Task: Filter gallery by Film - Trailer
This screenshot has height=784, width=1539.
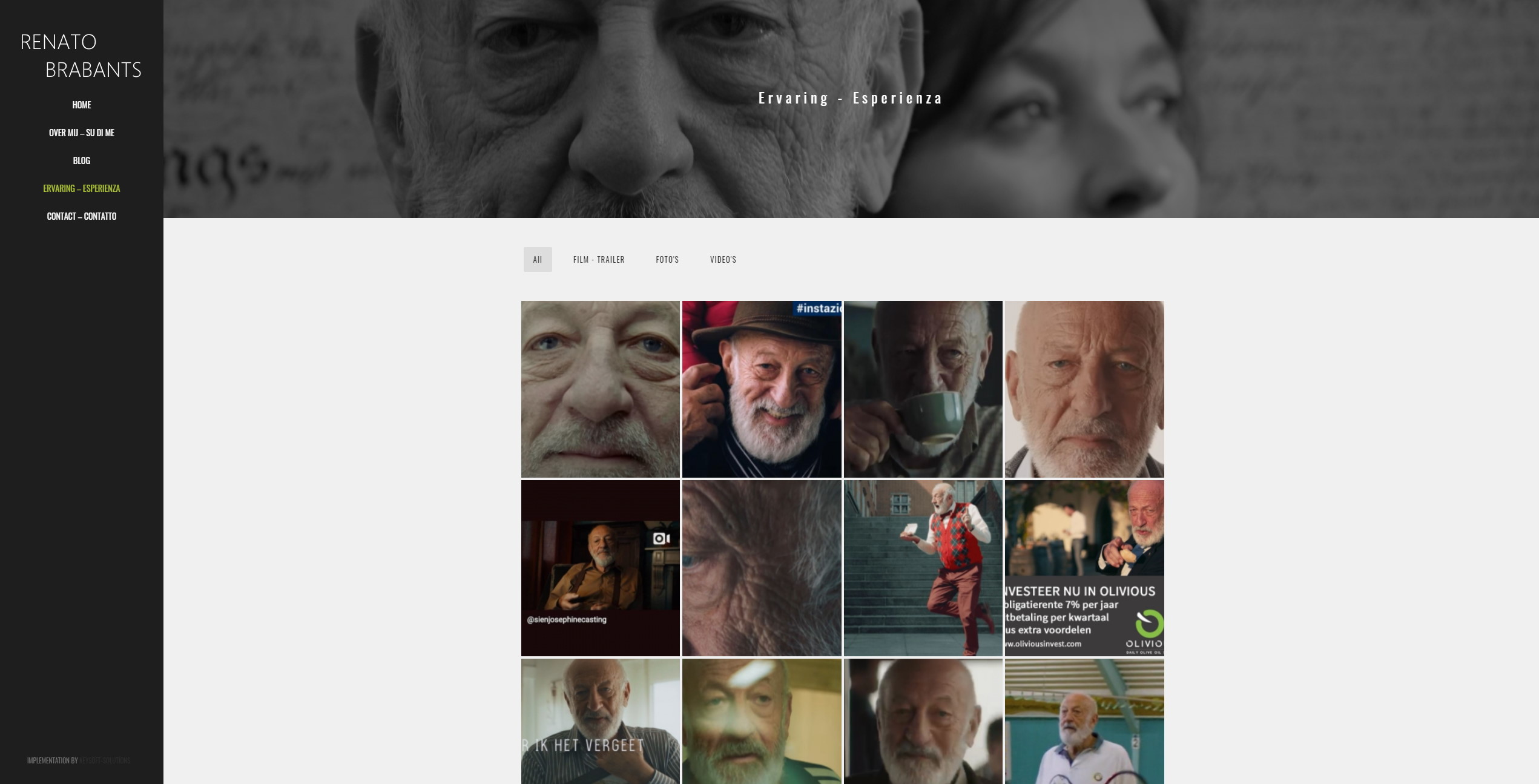Action: click(599, 259)
